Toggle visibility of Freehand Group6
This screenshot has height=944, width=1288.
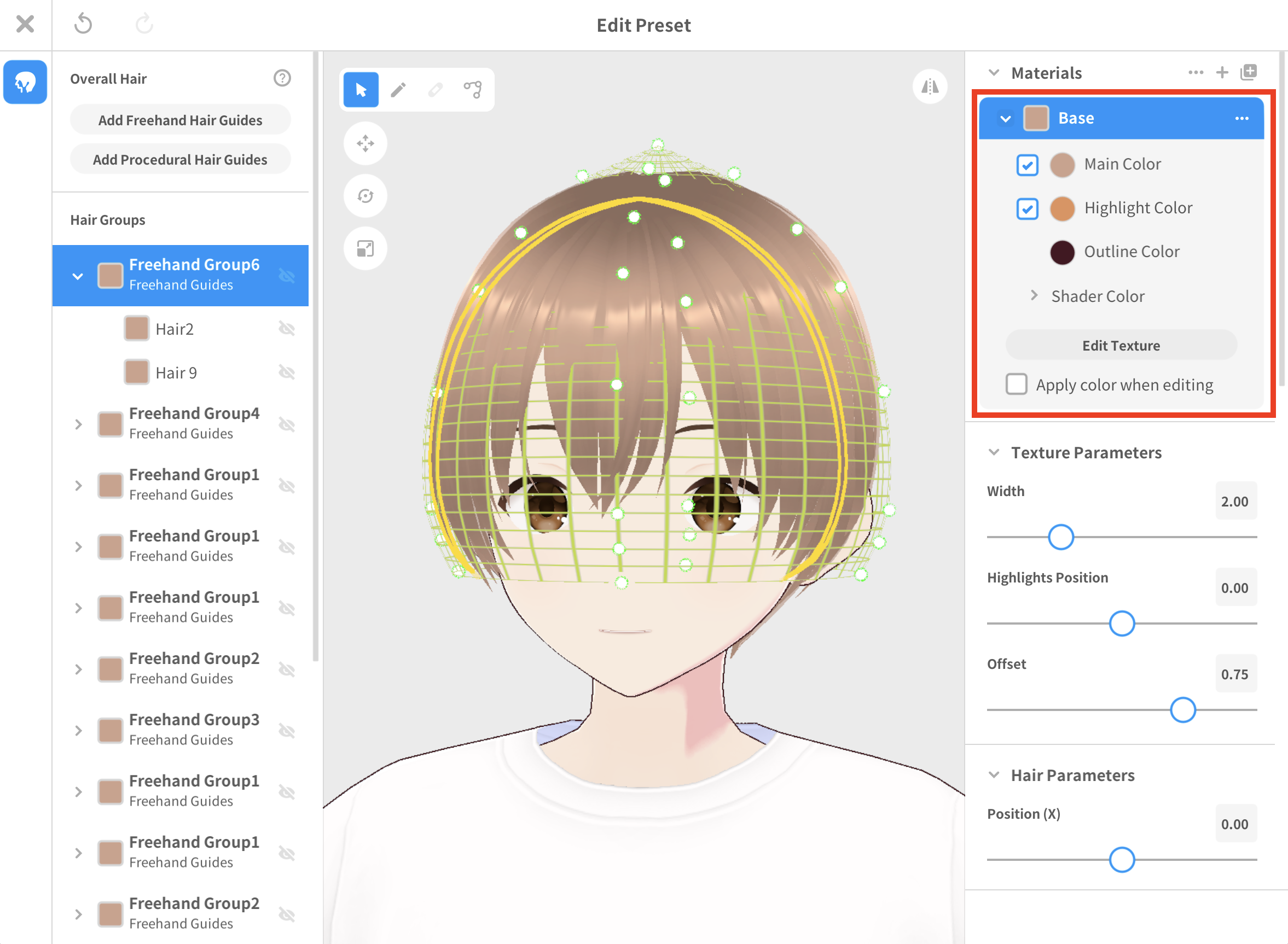point(286,276)
